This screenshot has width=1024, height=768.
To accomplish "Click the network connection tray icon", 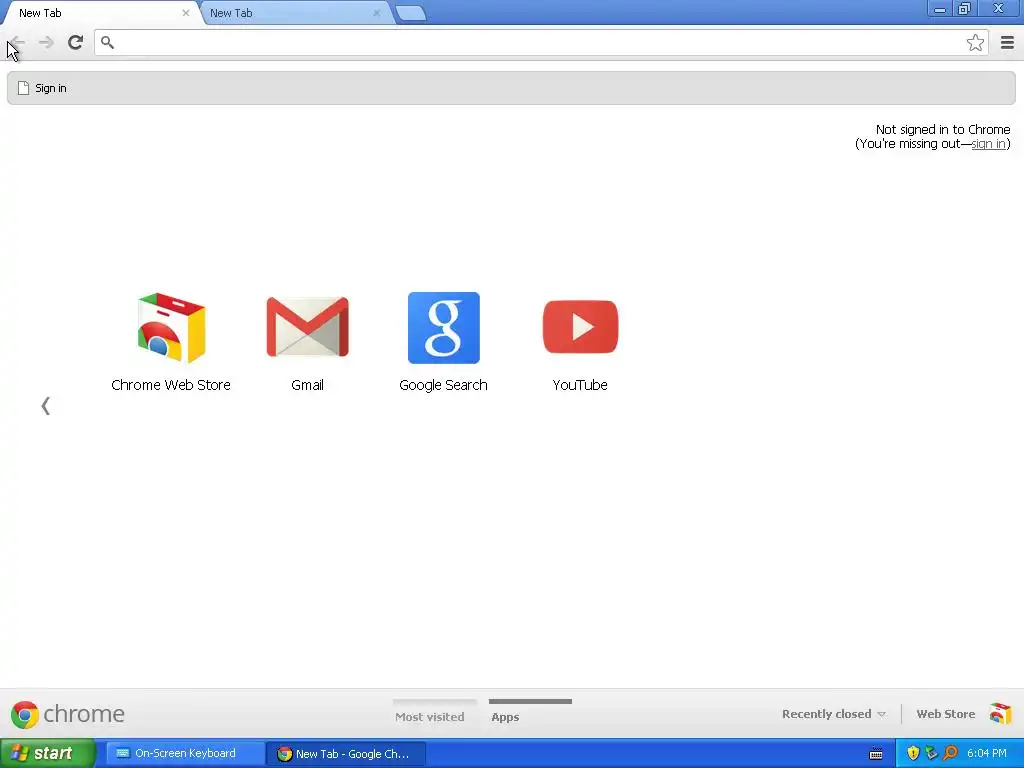I will coord(931,753).
